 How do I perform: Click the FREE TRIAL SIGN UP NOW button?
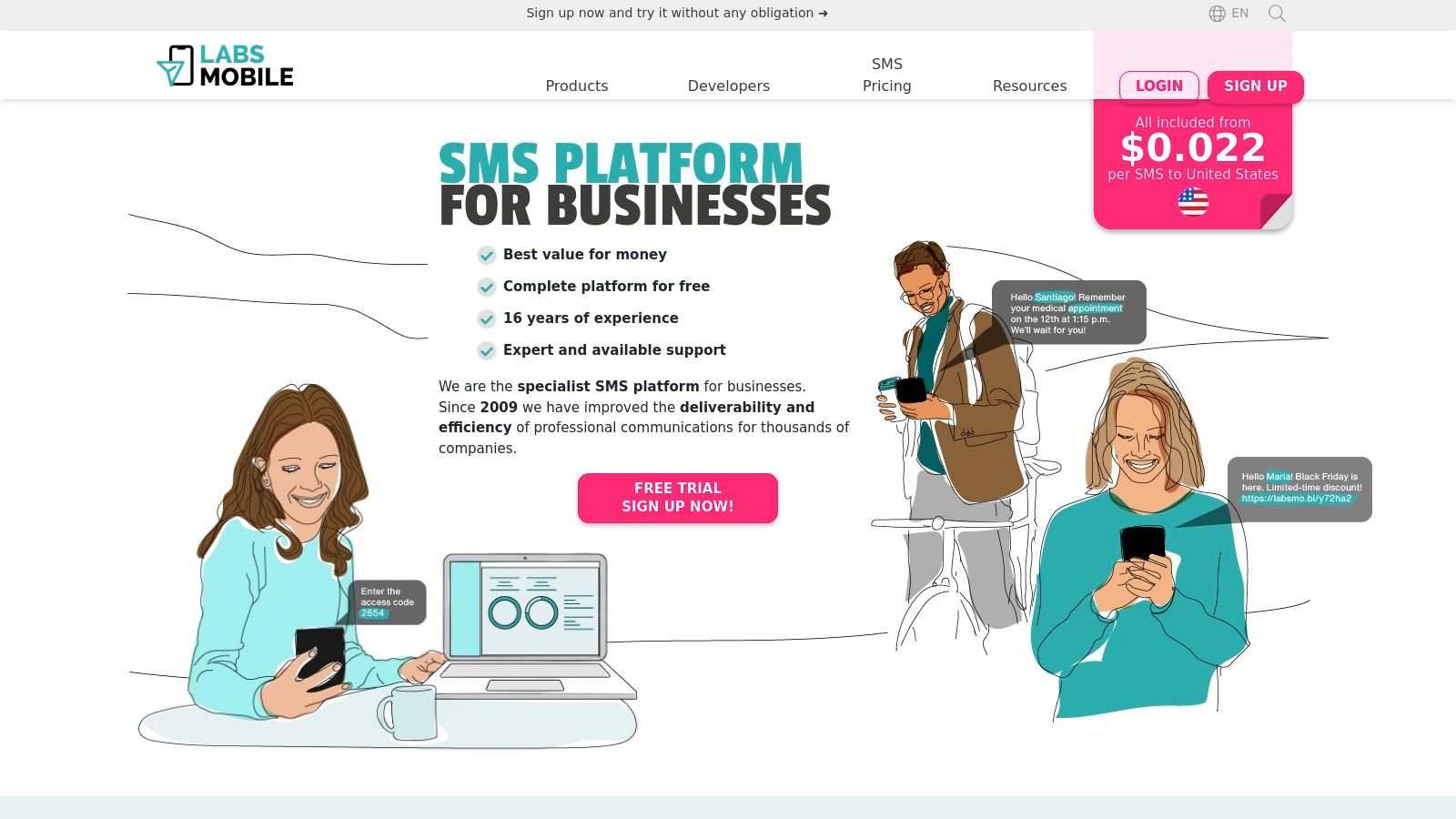(678, 498)
